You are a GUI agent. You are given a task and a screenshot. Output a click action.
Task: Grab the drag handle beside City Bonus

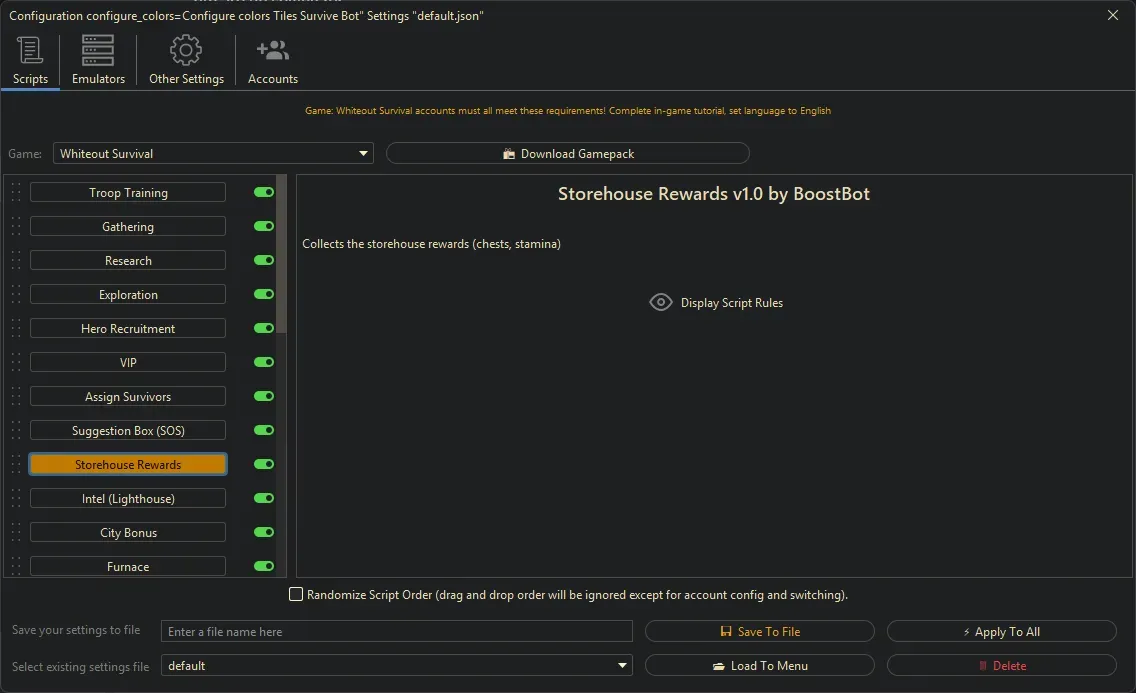pos(16,533)
